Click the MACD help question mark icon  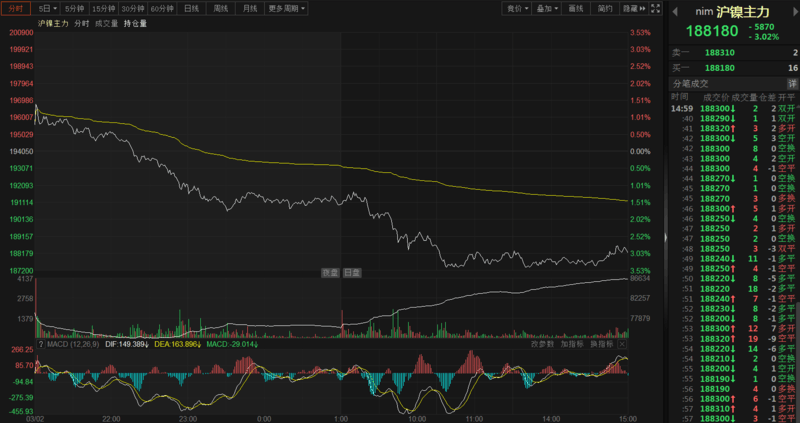click(x=41, y=344)
